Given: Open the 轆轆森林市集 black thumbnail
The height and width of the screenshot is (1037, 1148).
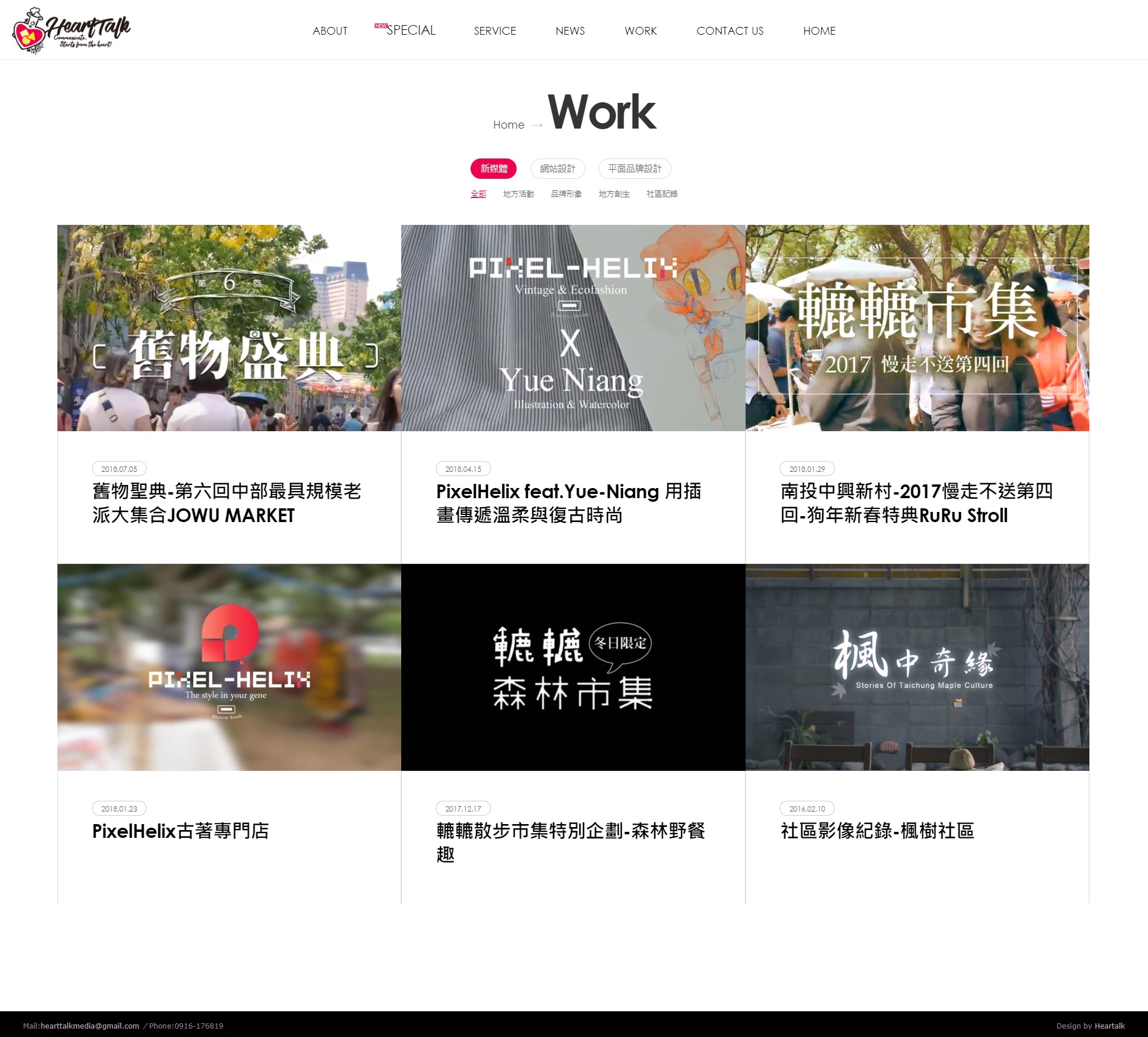Looking at the screenshot, I should click(x=573, y=667).
